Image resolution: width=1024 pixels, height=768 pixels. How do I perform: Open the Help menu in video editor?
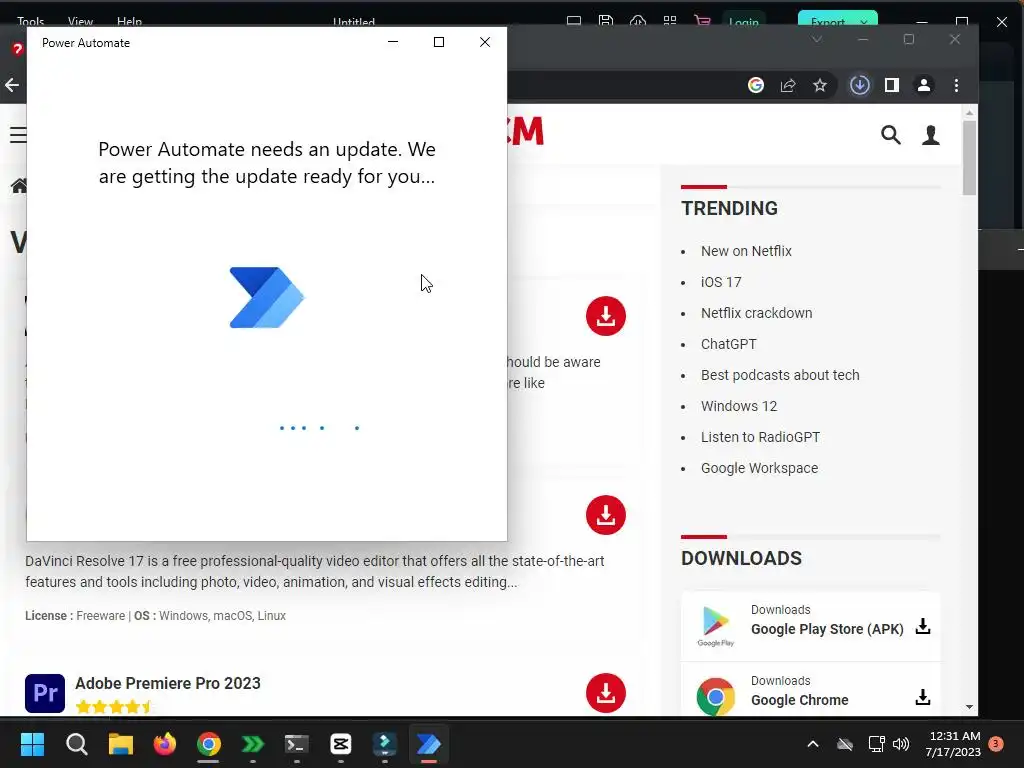pyautogui.click(x=129, y=22)
